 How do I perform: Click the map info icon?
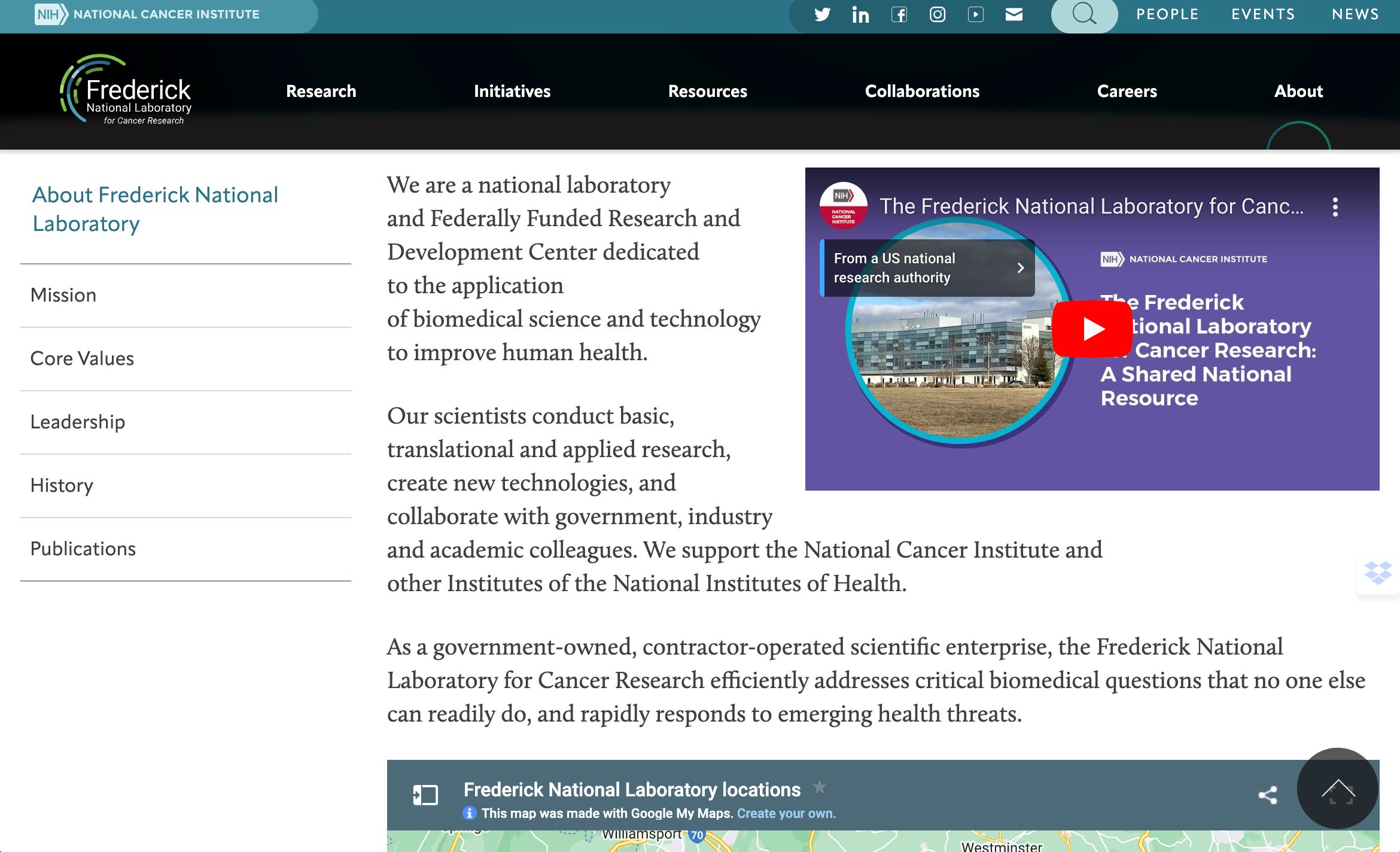click(x=470, y=813)
